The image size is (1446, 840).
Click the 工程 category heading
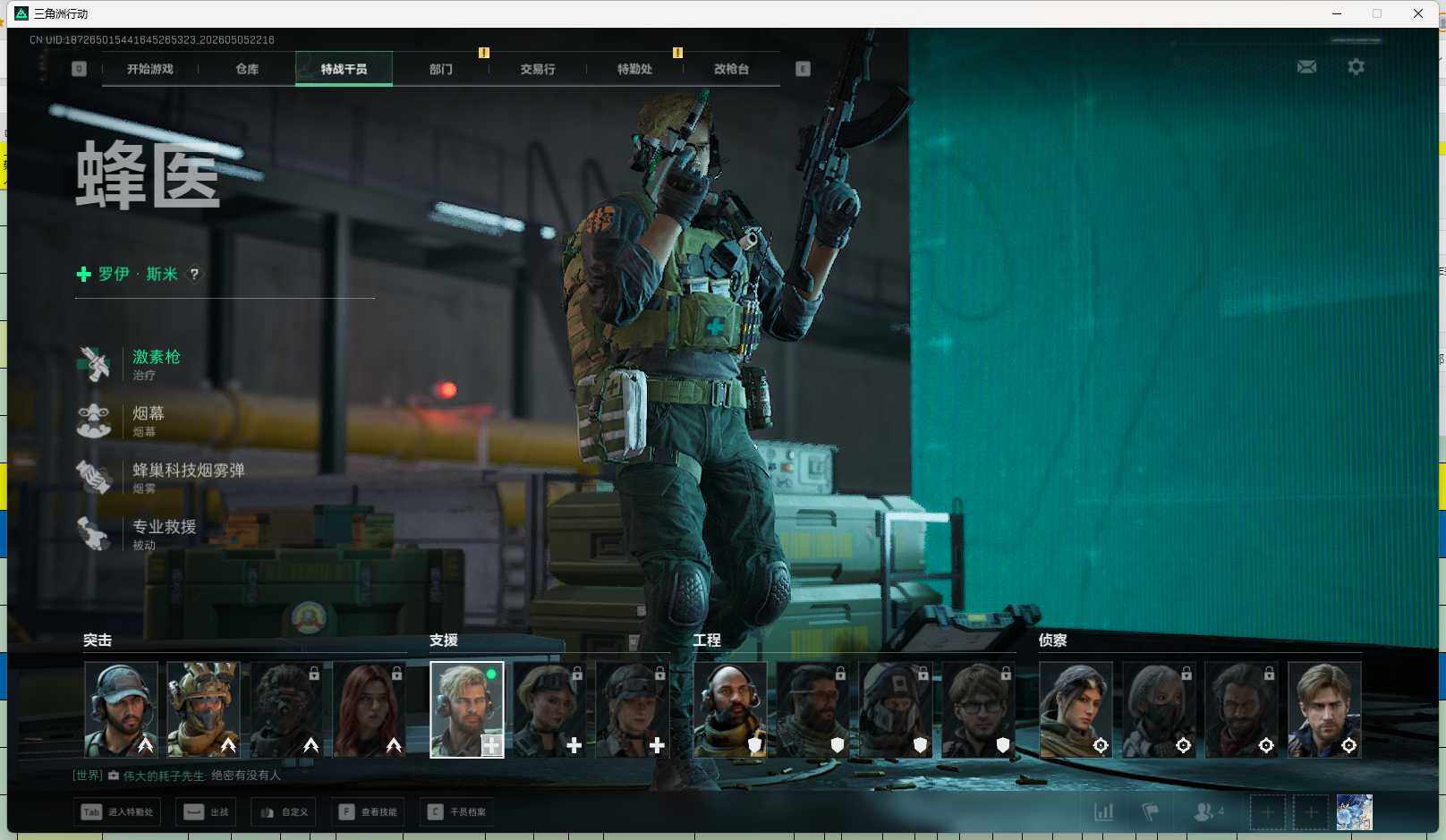707,641
